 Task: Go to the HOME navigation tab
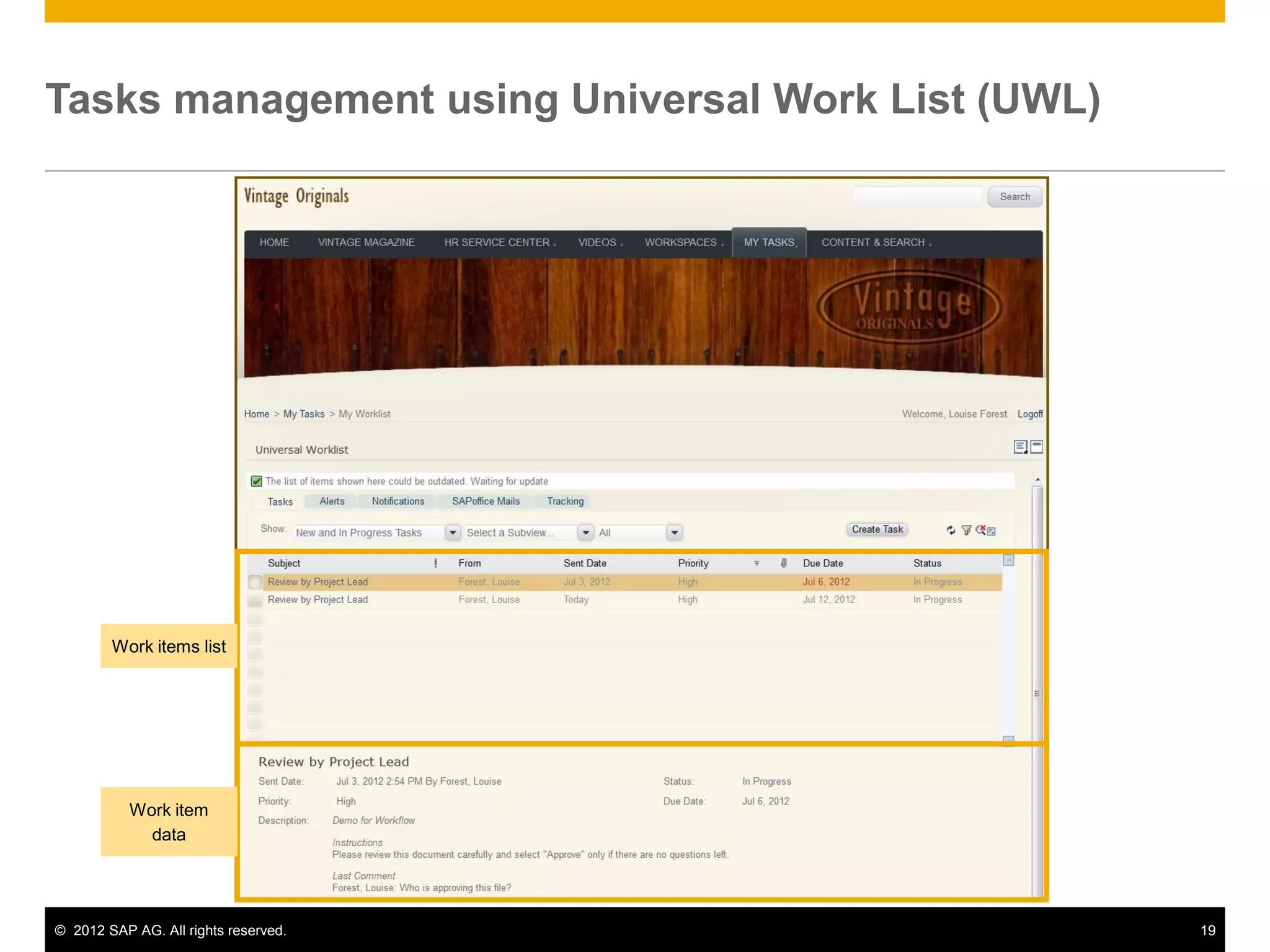click(274, 242)
